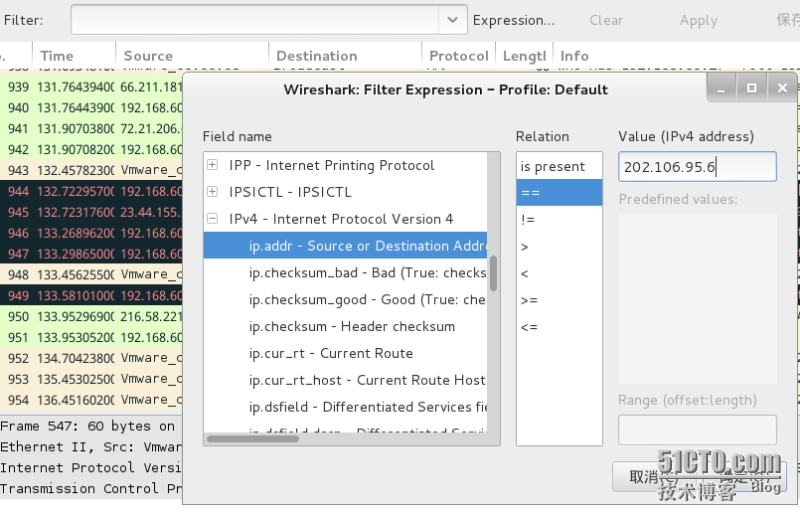Screen dimensions: 800x520
Task: Expand the IPSICTL tree node
Action: pos(212,191)
